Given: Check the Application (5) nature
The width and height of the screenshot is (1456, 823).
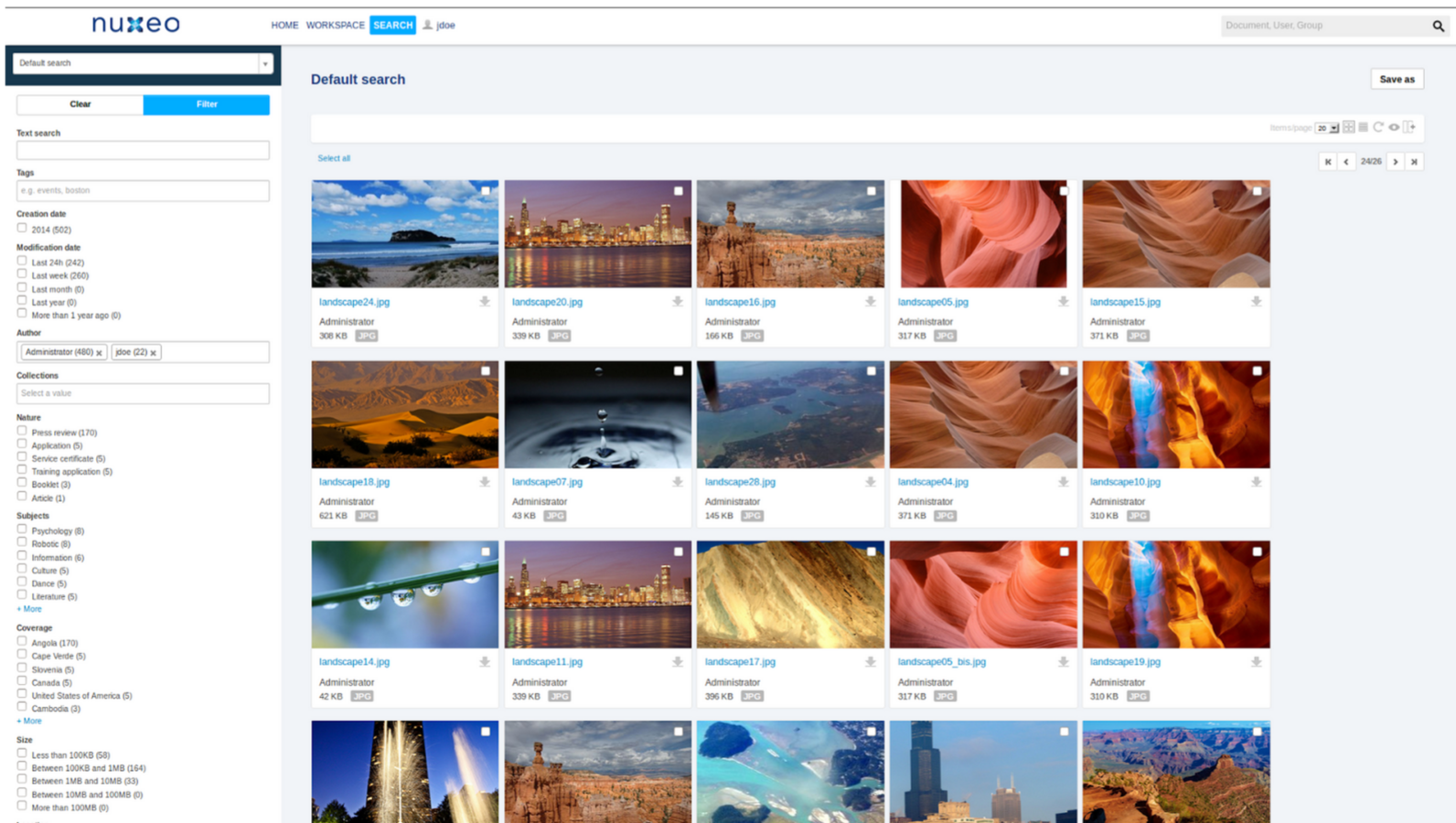Looking at the screenshot, I should point(22,444).
